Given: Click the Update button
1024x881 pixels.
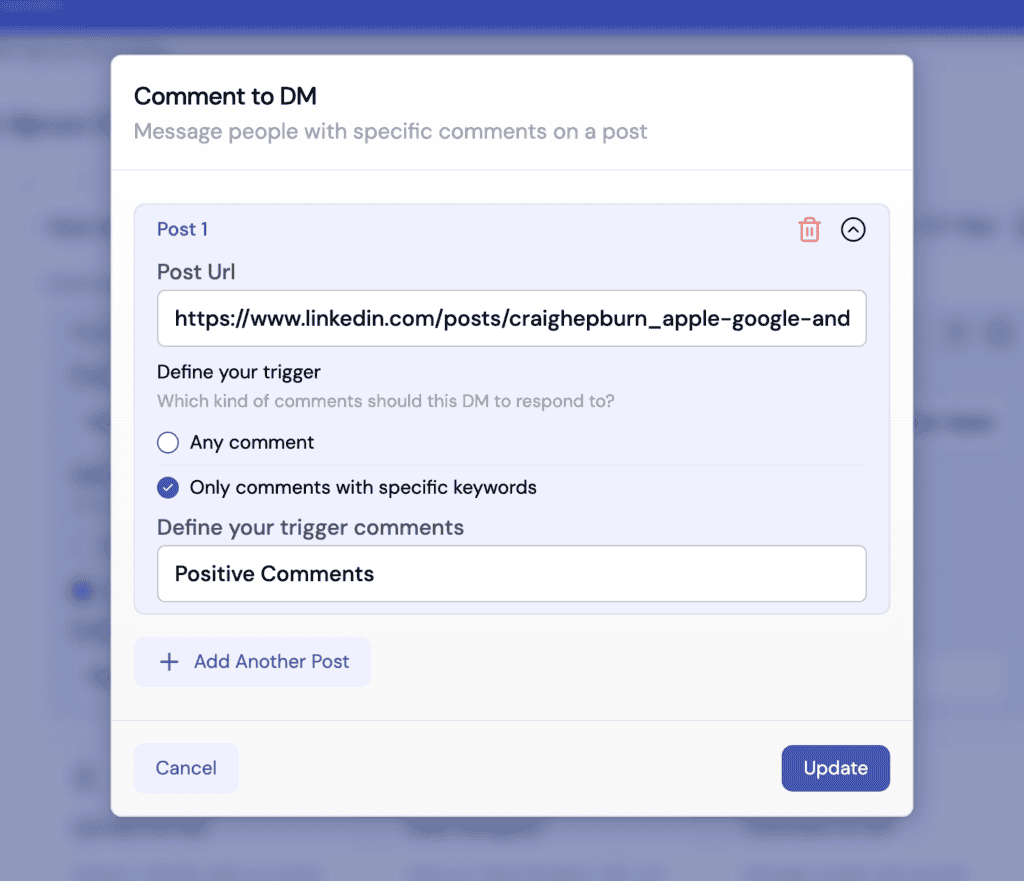Looking at the screenshot, I should (835, 768).
